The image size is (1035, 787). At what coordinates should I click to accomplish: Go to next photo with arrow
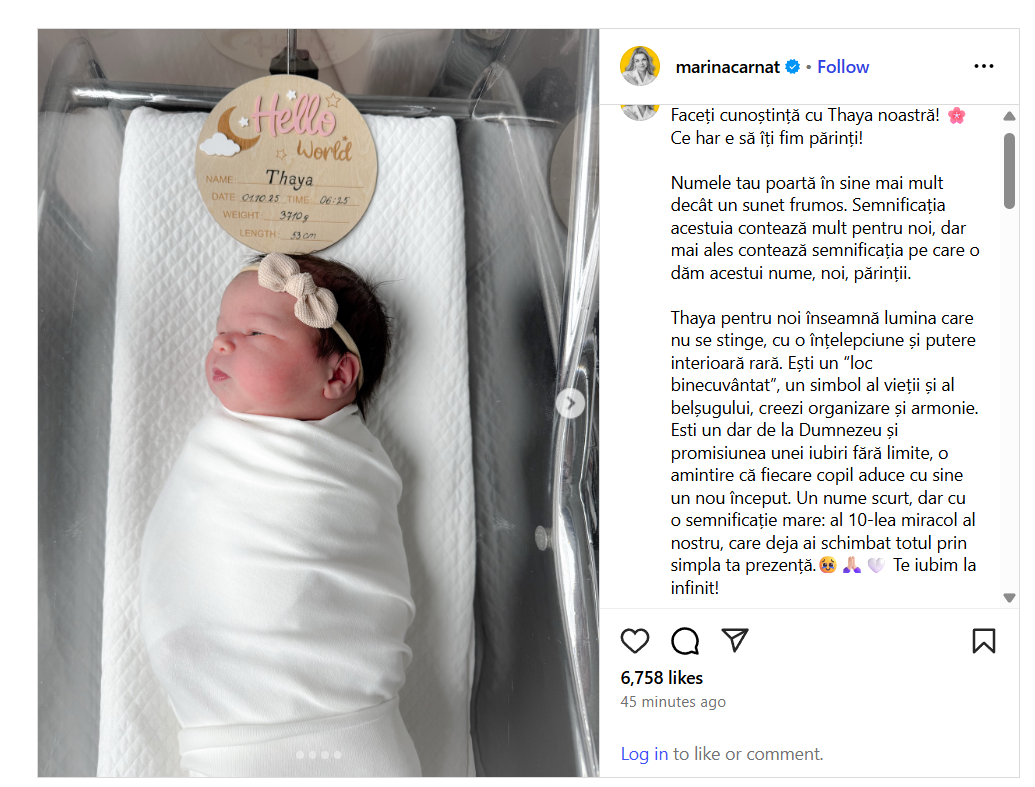[x=570, y=403]
